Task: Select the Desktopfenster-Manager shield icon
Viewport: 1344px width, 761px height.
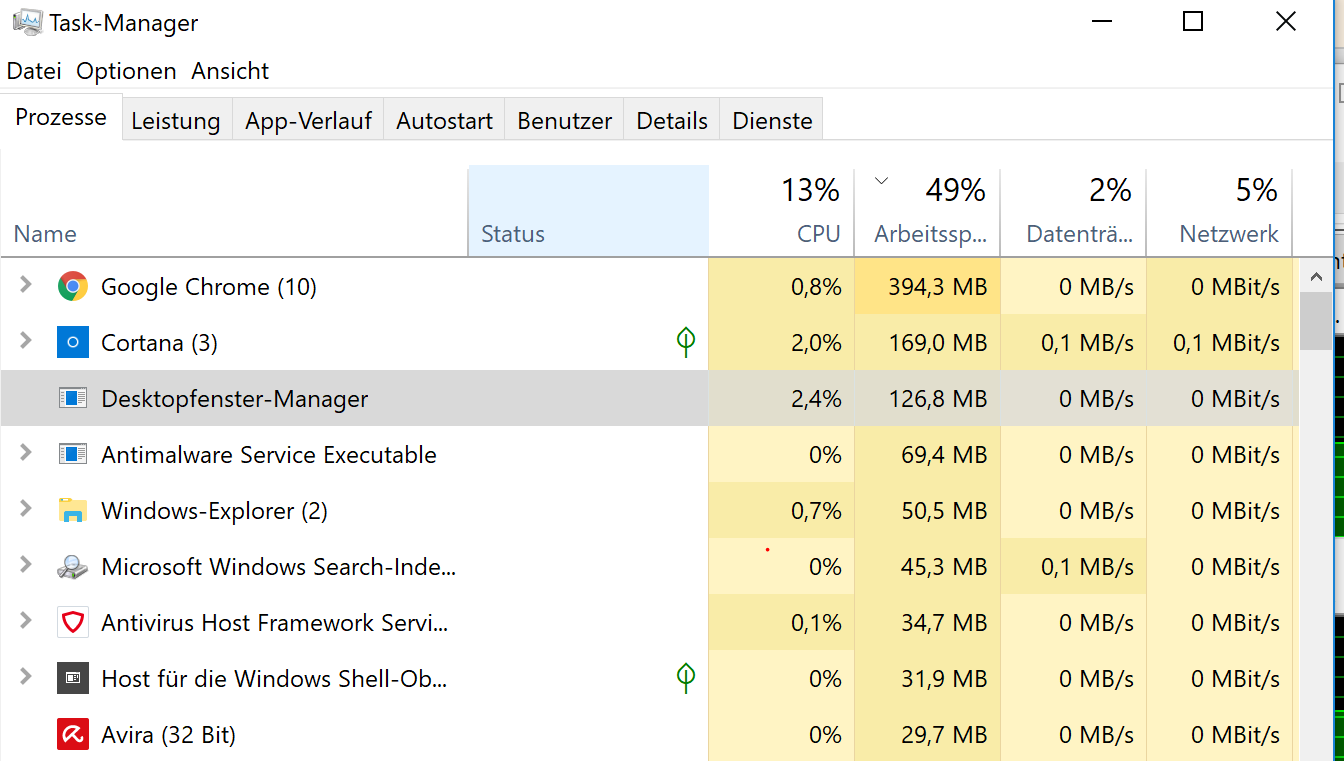Action: click(73, 398)
